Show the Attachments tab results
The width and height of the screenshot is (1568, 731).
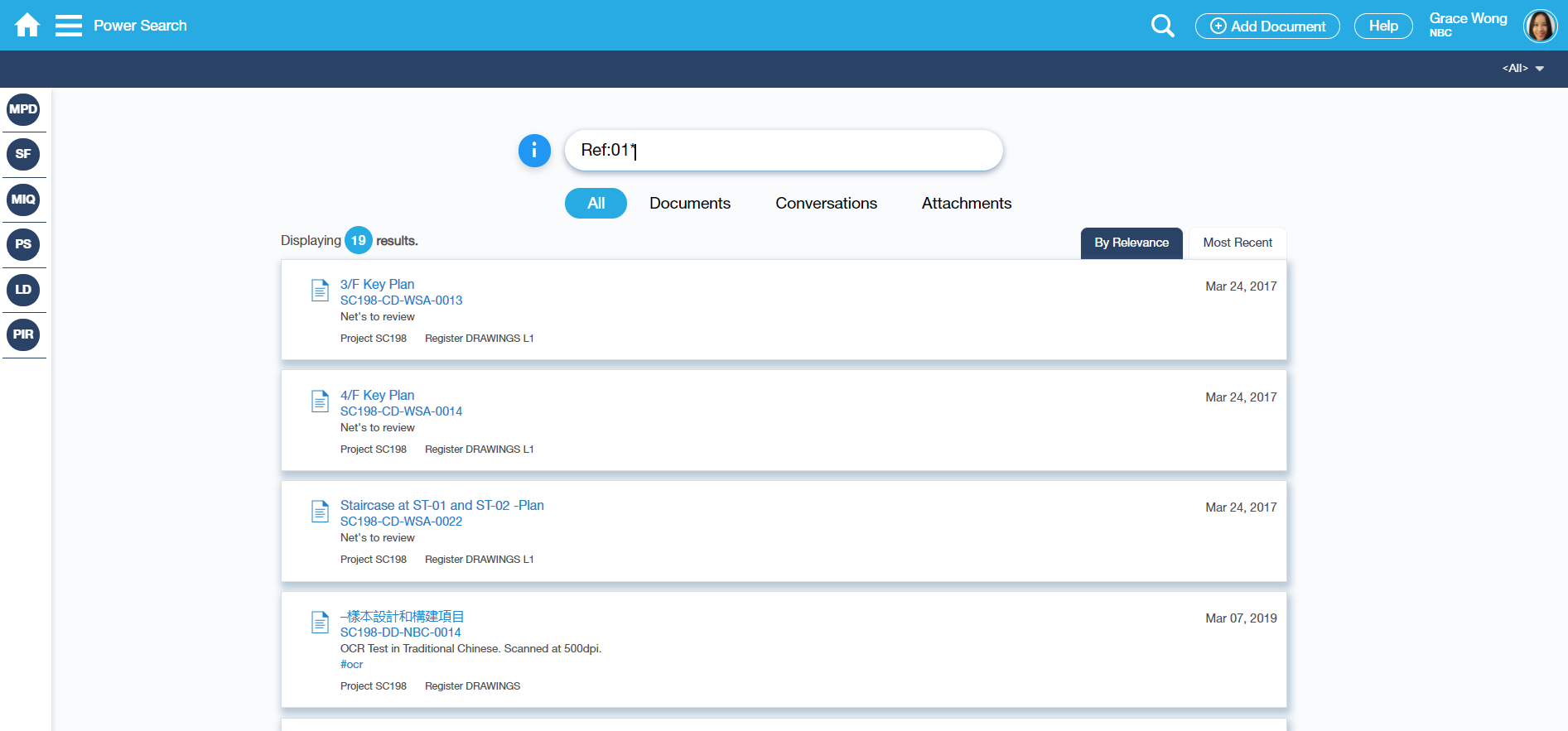pos(966,204)
